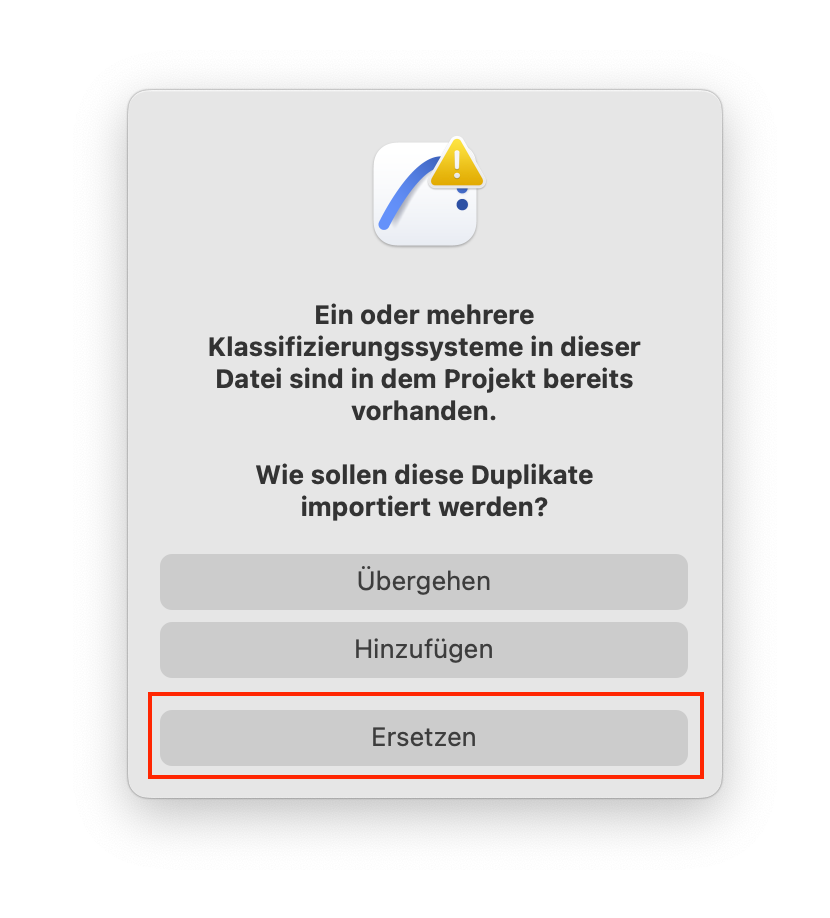Choose Hinzufügen to add duplicates

[424, 649]
